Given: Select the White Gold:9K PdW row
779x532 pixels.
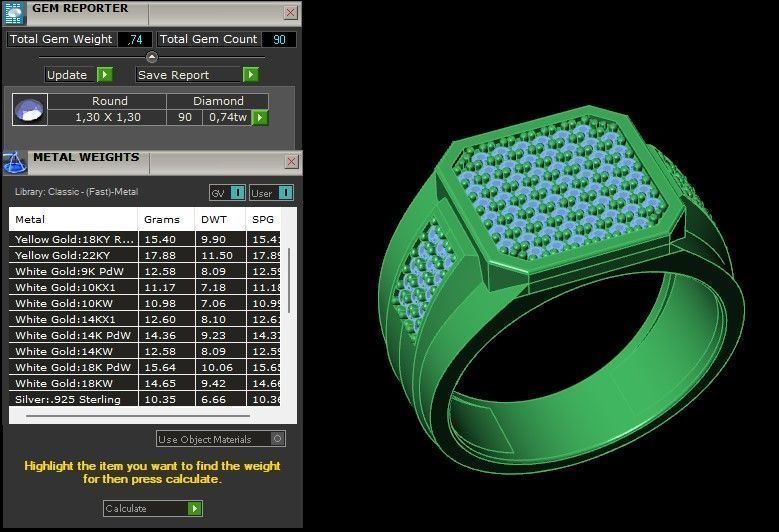Looking at the screenshot, I should point(145,271).
